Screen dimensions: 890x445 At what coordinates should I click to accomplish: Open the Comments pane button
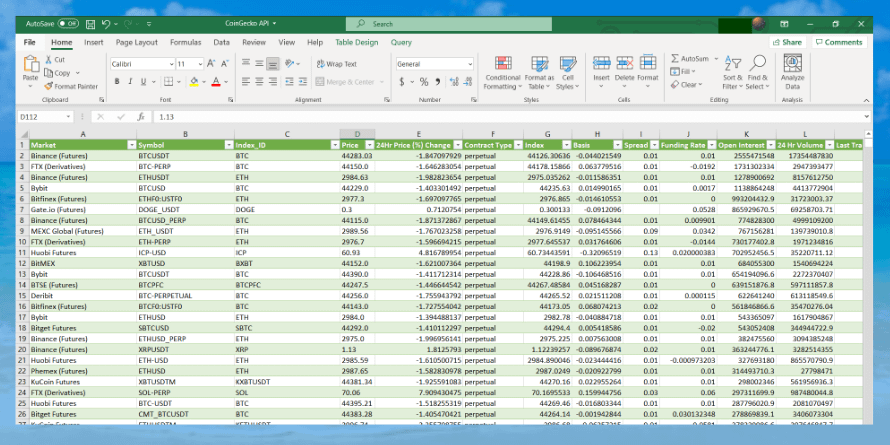point(838,43)
